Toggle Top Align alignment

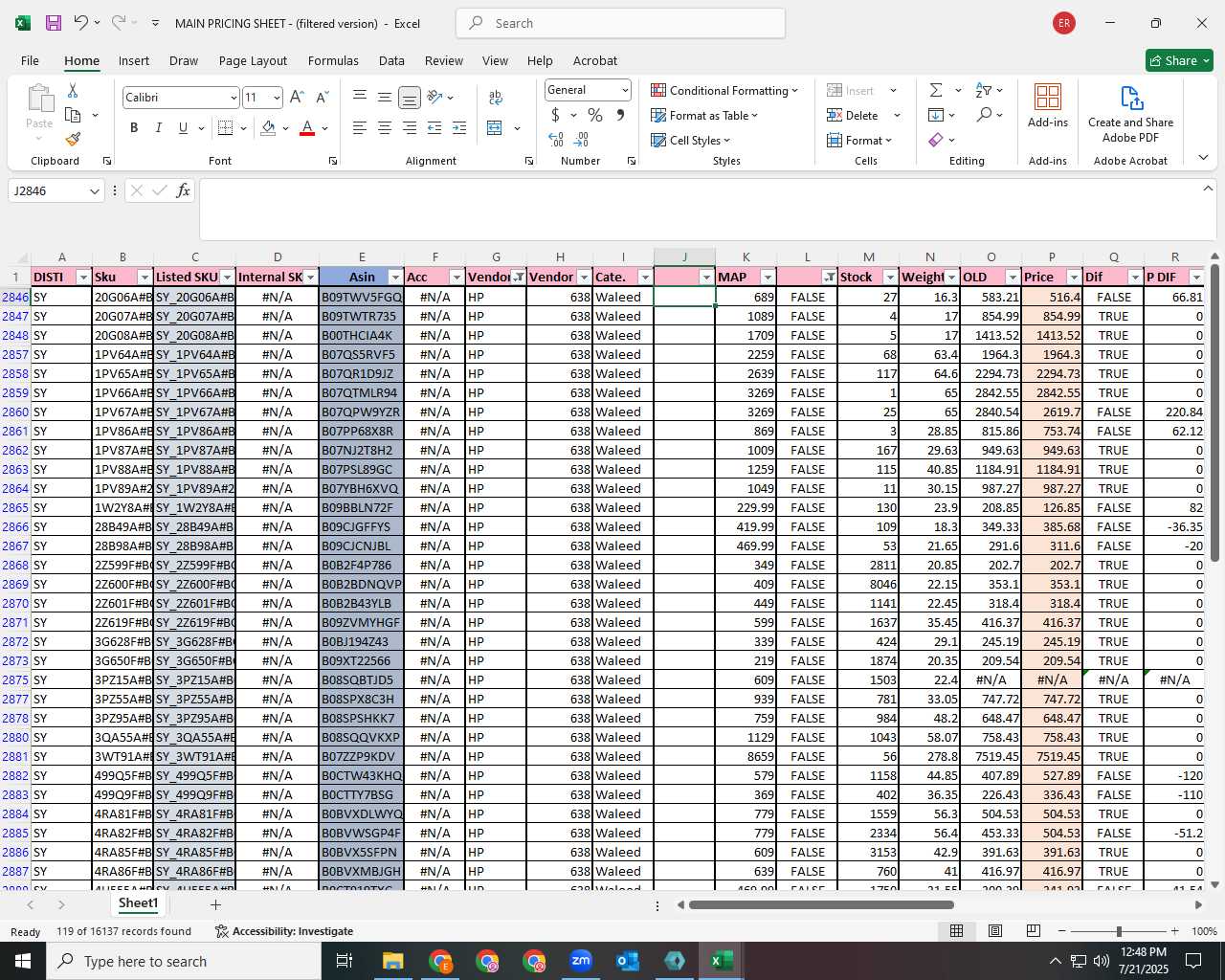360,98
